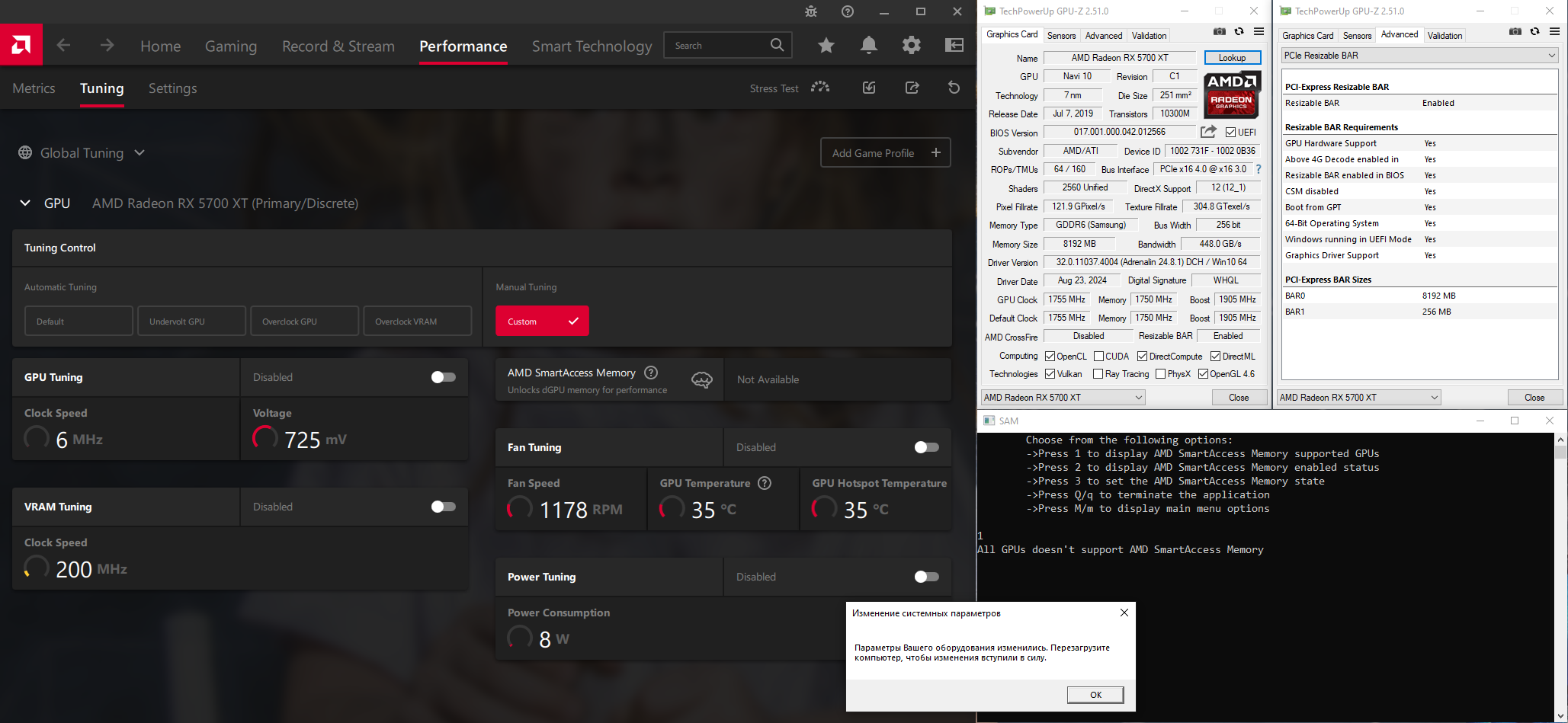This screenshot has width=1568, height=723.
Task: Switch to the Record & Stream tab
Action: (338, 46)
